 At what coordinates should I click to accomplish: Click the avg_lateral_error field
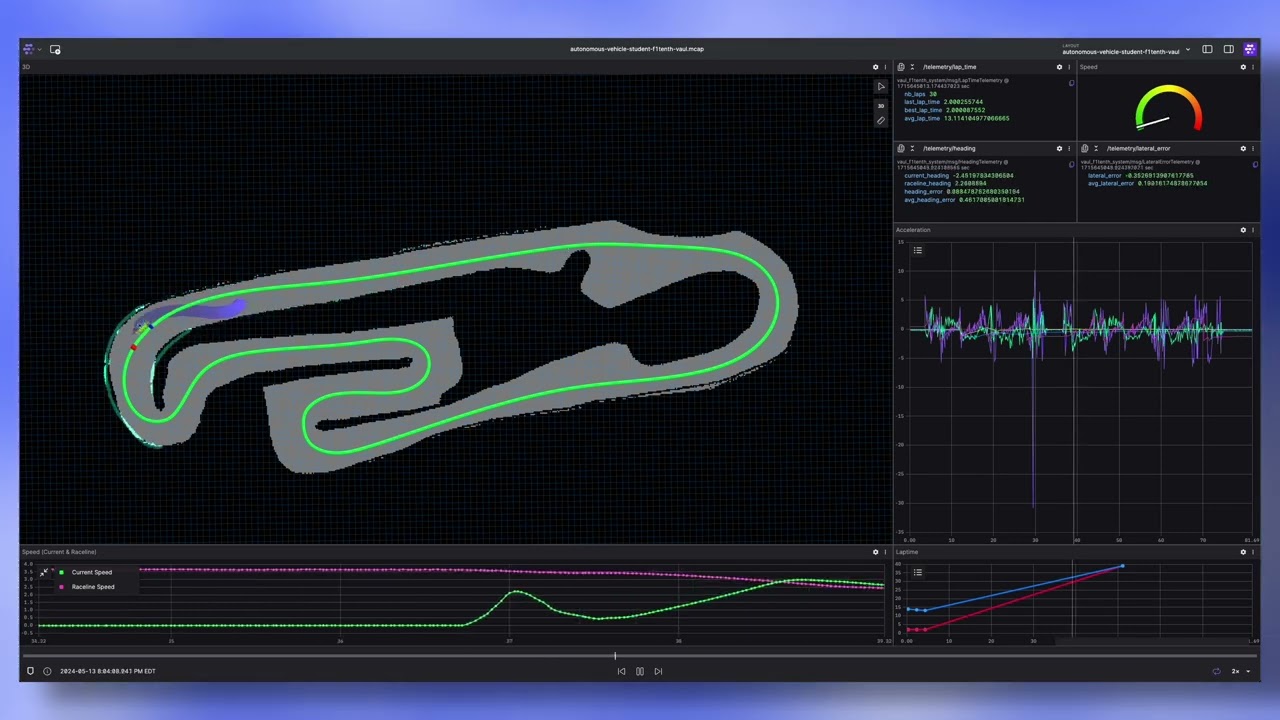pos(1147,183)
